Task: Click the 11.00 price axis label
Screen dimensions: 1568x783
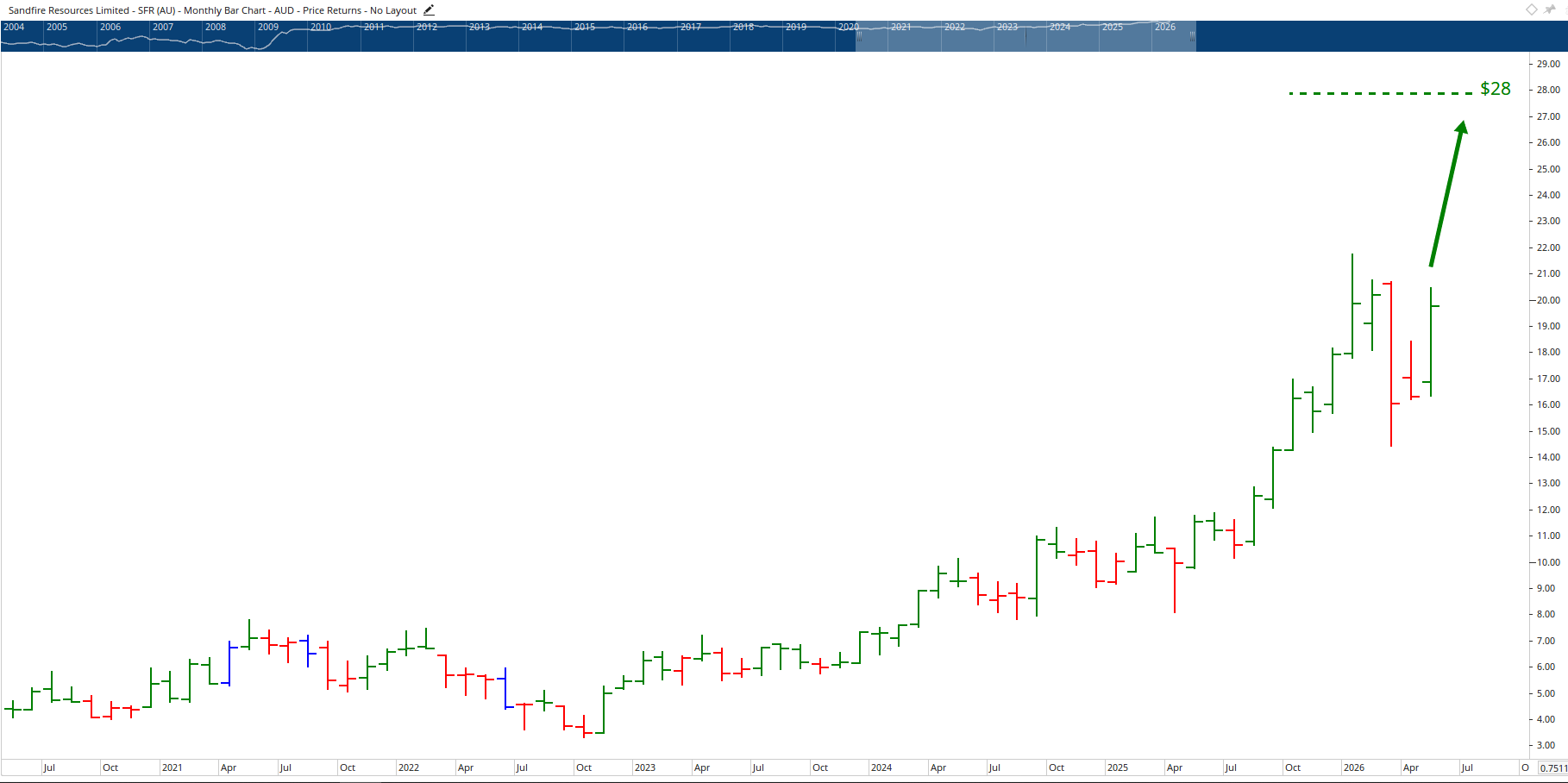Action: pyautogui.click(x=1548, y=536)
